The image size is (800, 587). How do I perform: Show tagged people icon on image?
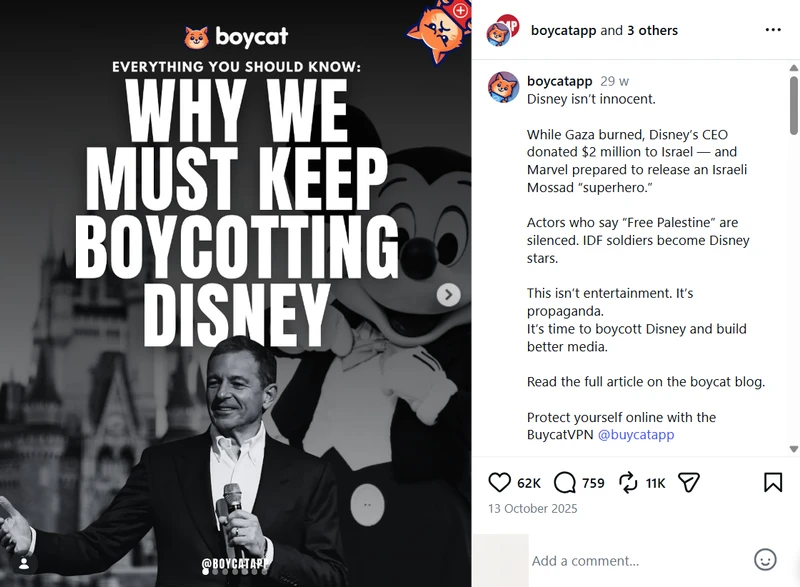pos(24,564)
